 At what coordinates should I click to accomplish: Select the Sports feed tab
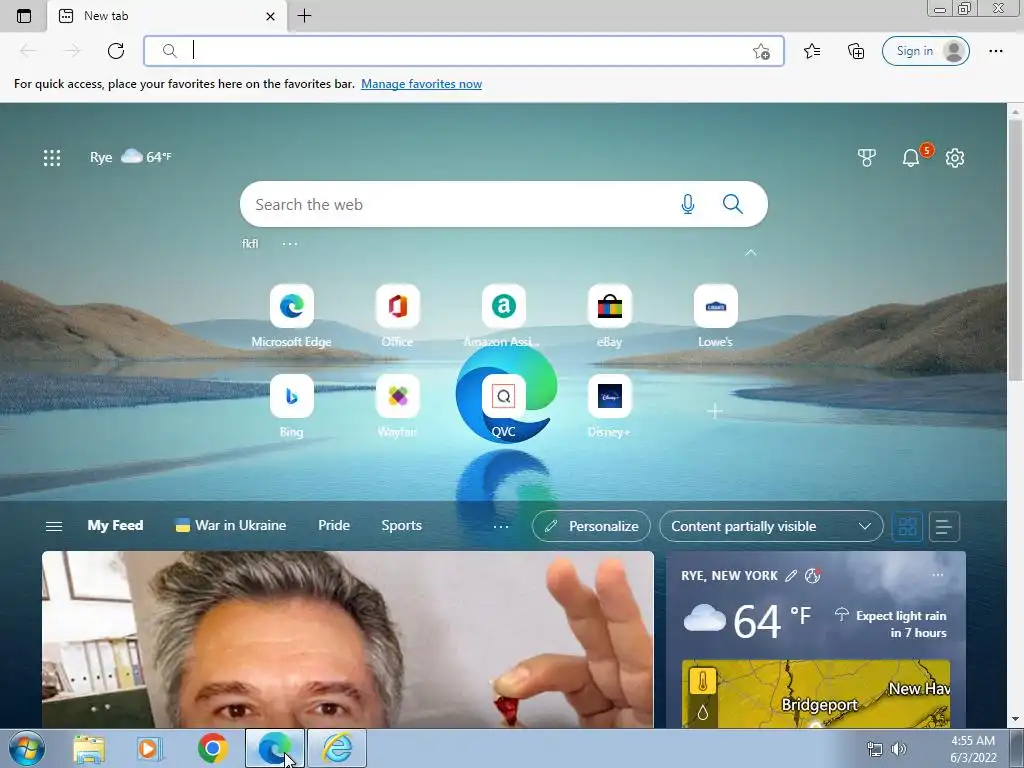(x=402, y=526)
